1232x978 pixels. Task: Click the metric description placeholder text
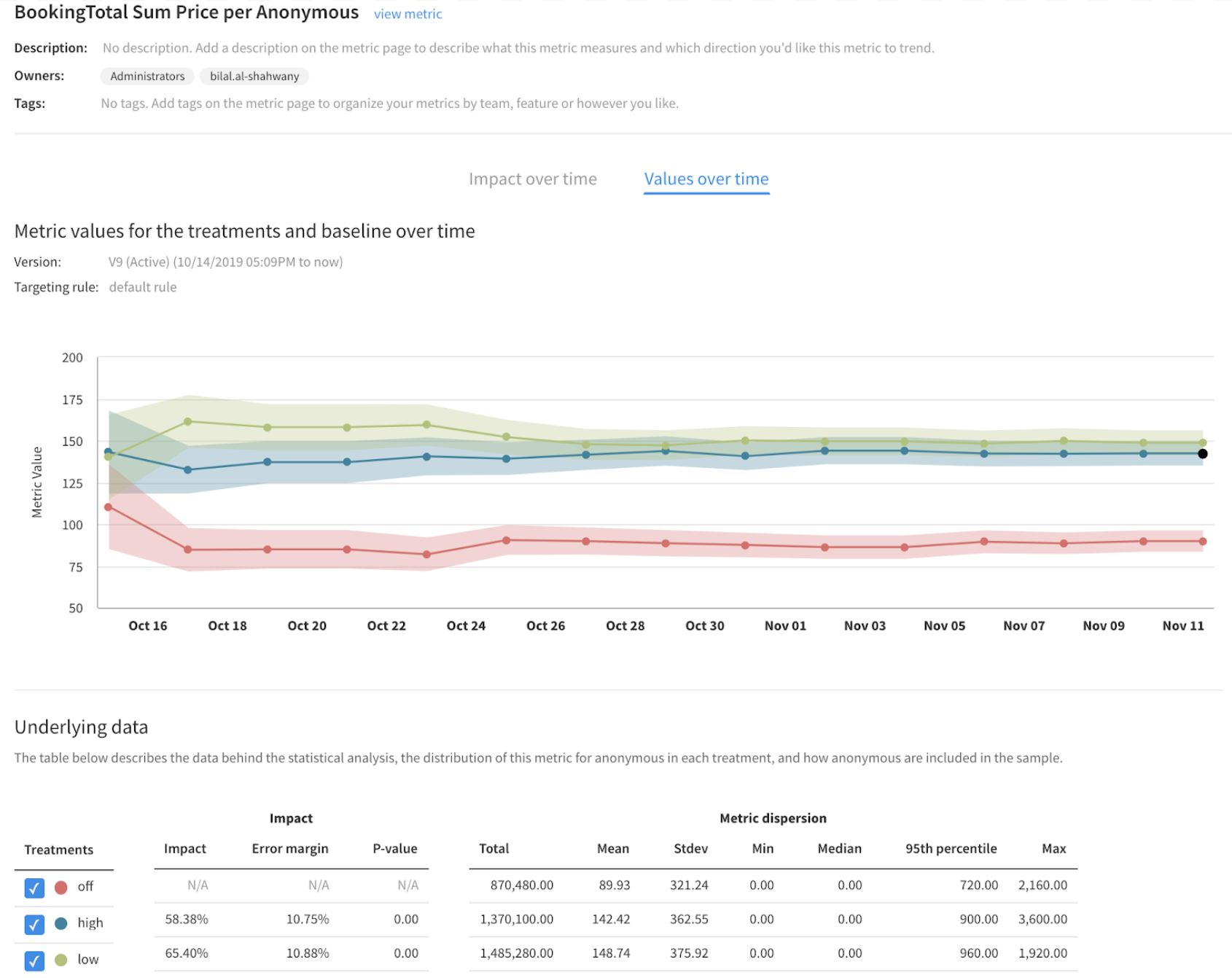518,48
